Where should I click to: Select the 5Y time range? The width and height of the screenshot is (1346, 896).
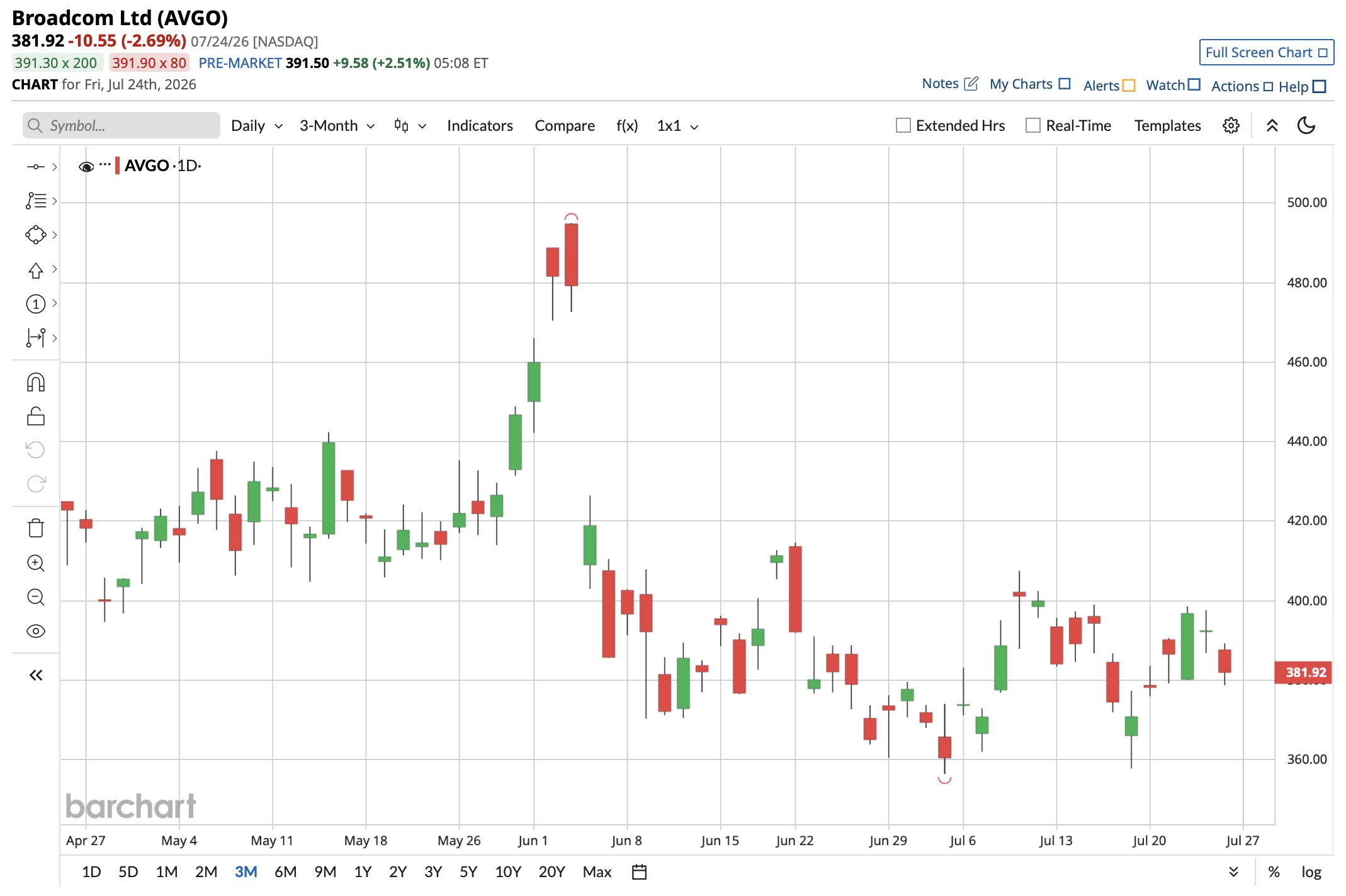[x=468, y=871]
